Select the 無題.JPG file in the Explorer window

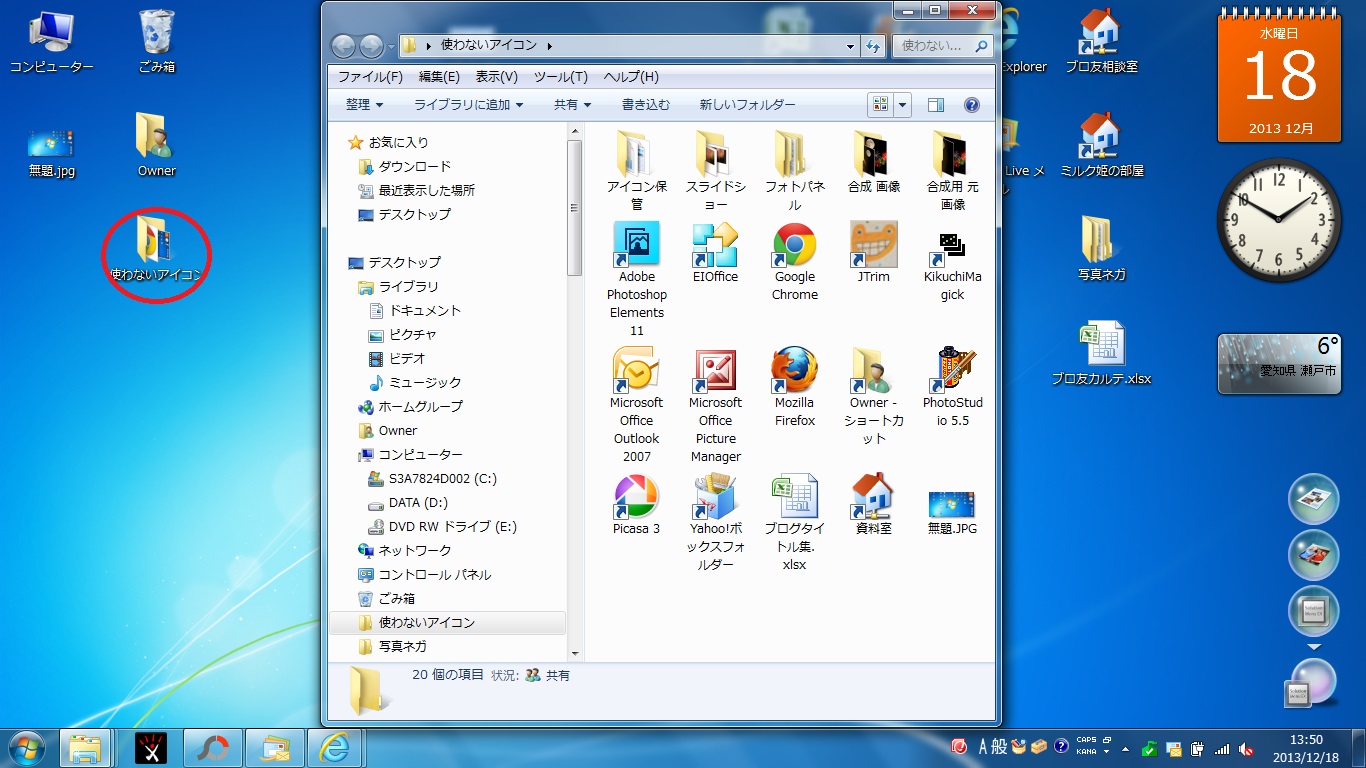click(952, 511)
